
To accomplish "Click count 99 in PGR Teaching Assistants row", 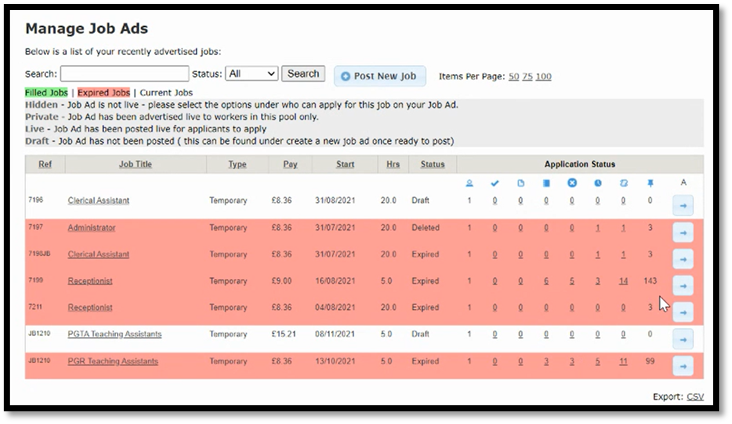I will 650,361.
